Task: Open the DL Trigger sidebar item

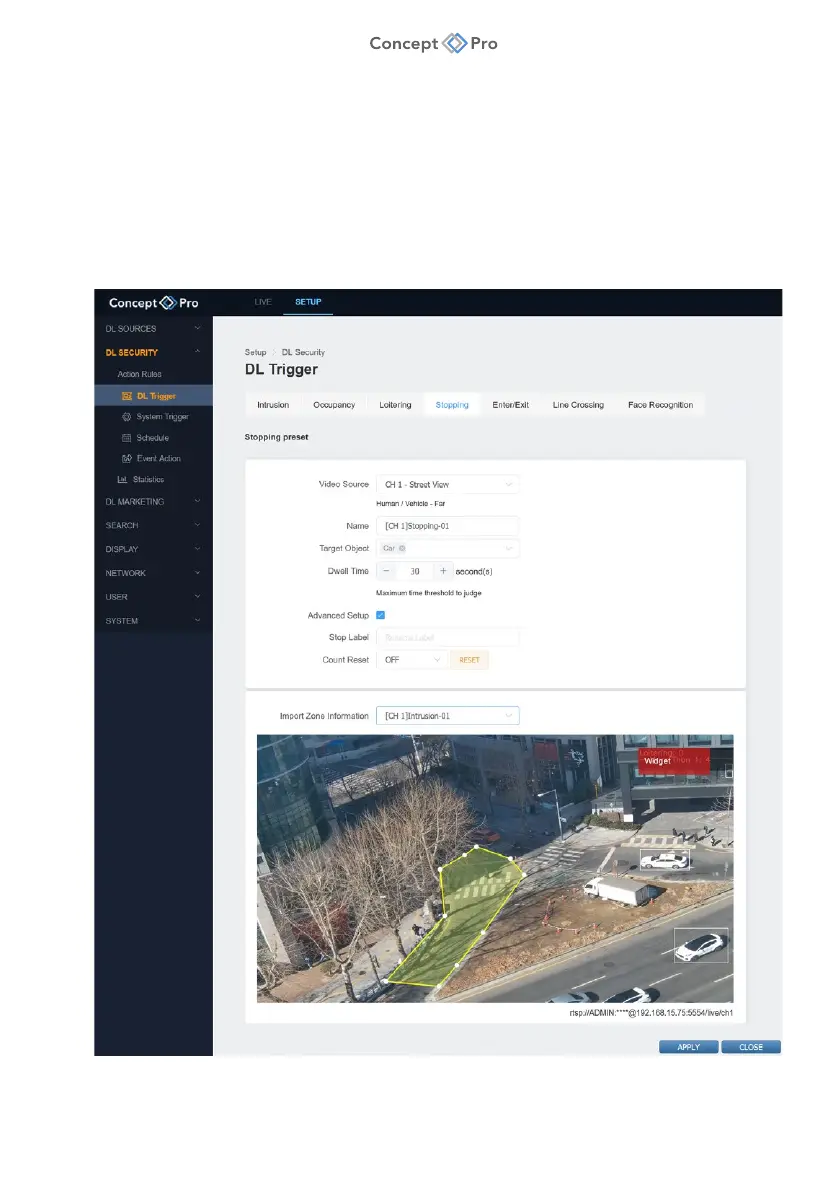Action: click(153, 396)
